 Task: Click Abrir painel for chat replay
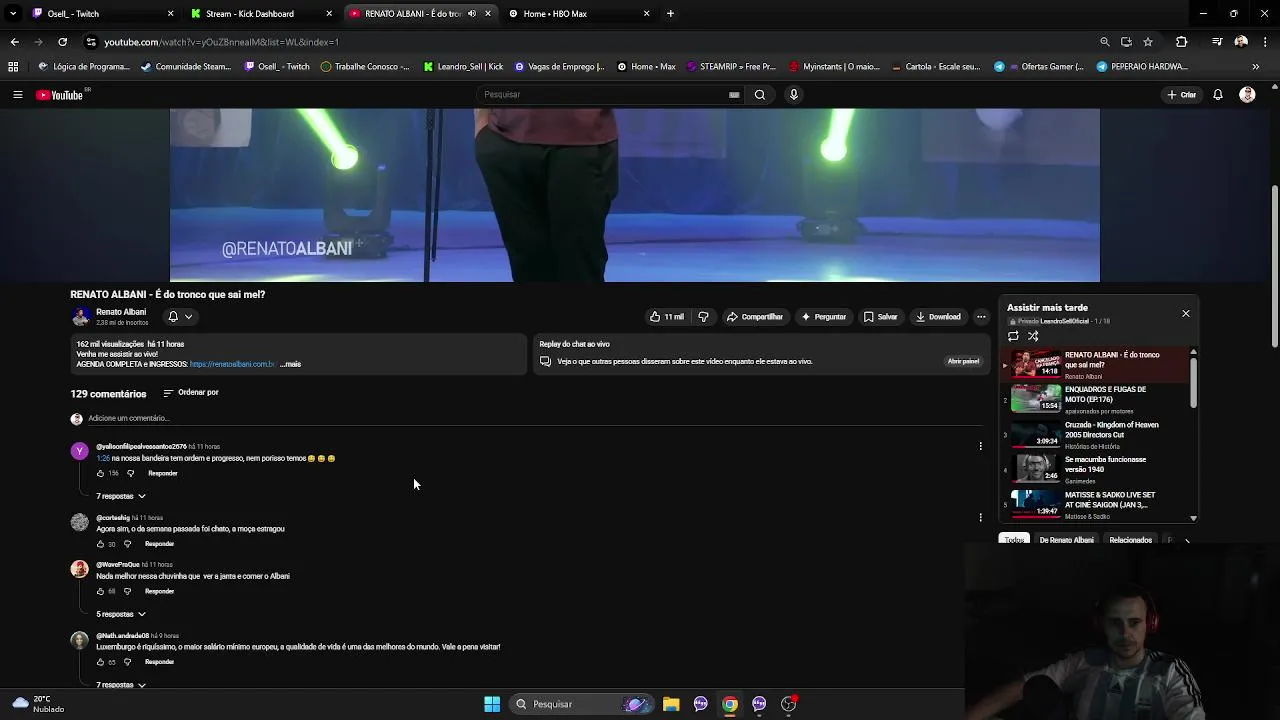pos(963,362)
